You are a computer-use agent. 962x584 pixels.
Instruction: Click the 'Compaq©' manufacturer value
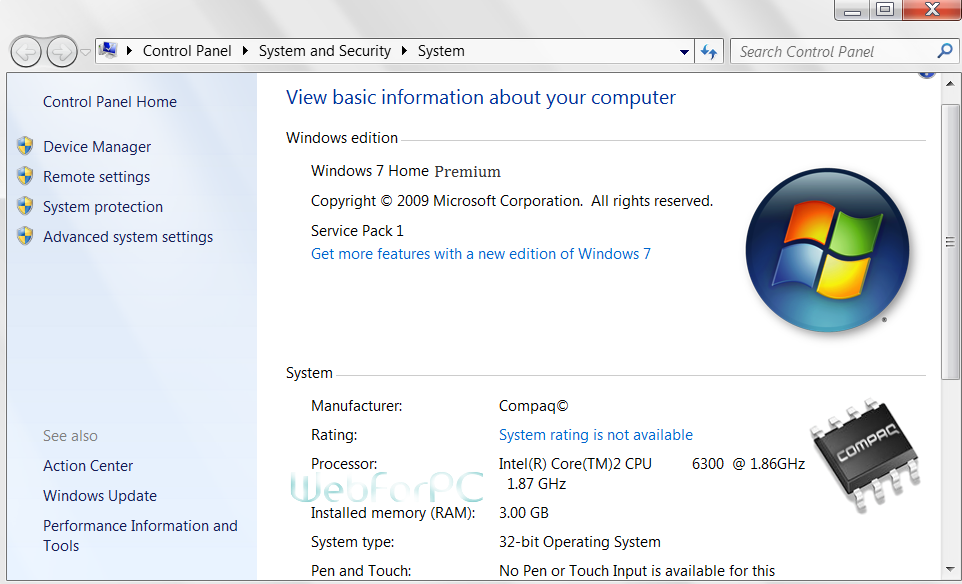point(534,406)
